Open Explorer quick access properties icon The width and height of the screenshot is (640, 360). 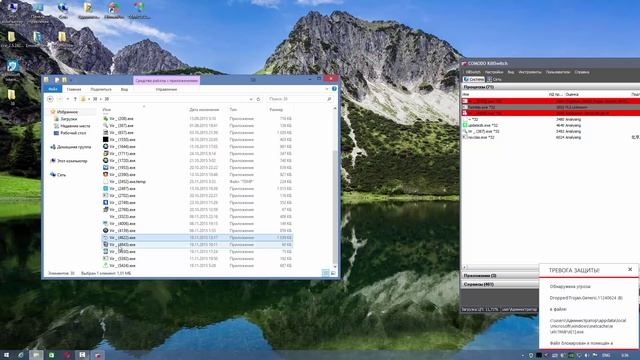tap(57, 80)
